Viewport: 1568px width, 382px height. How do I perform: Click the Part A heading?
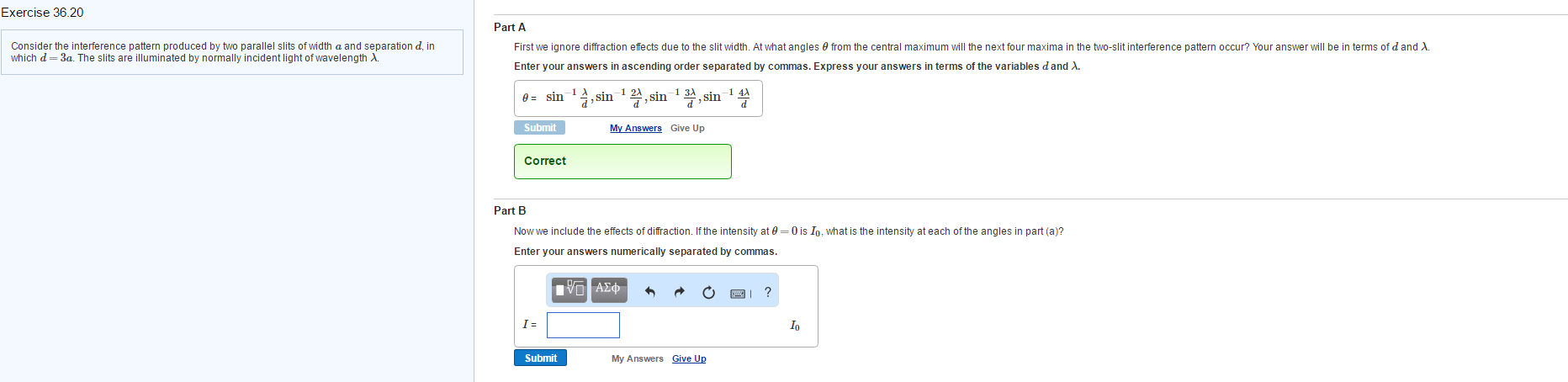pos(510,27)
